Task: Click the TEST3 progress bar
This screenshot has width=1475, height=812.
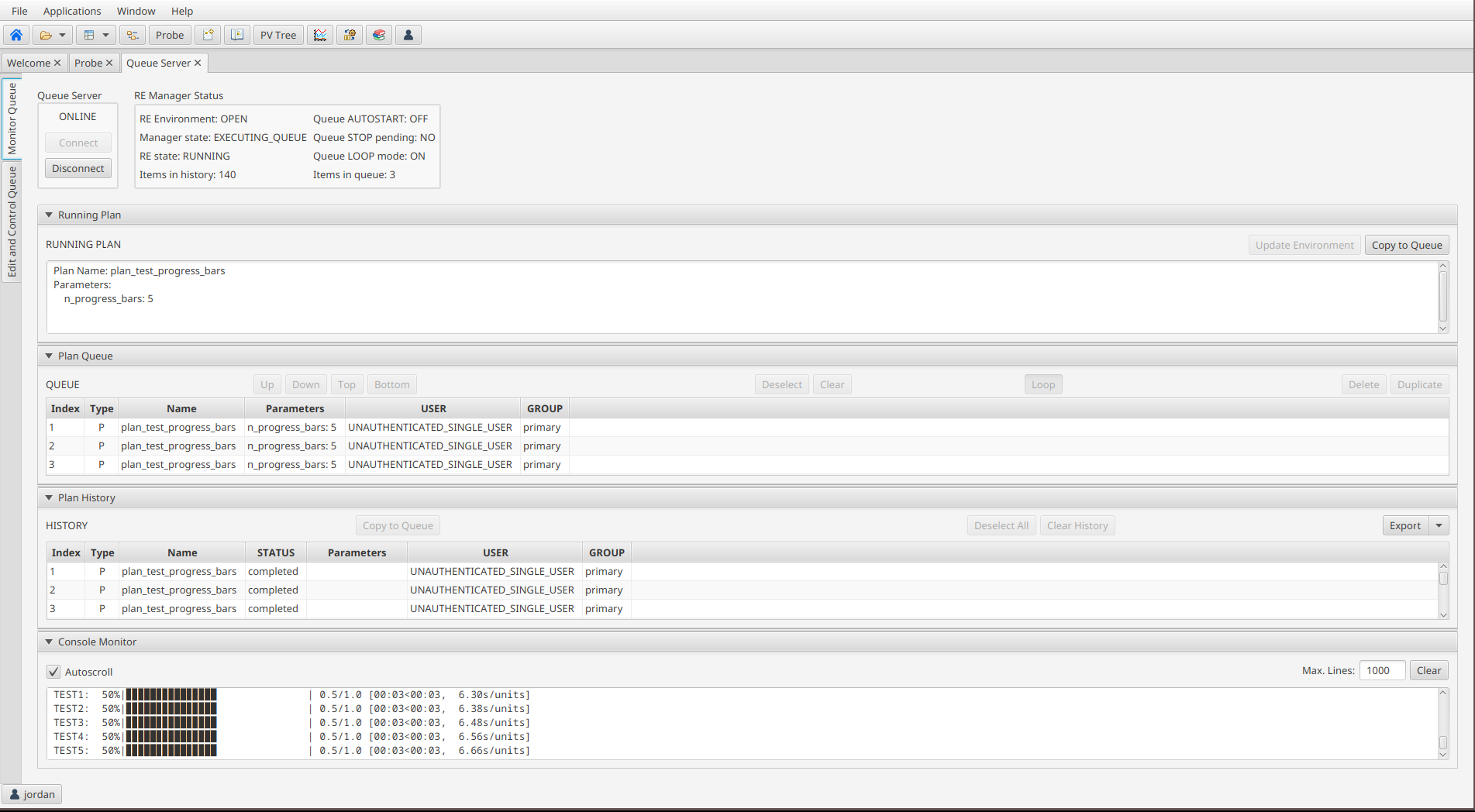Action: (x=171, y=722)
